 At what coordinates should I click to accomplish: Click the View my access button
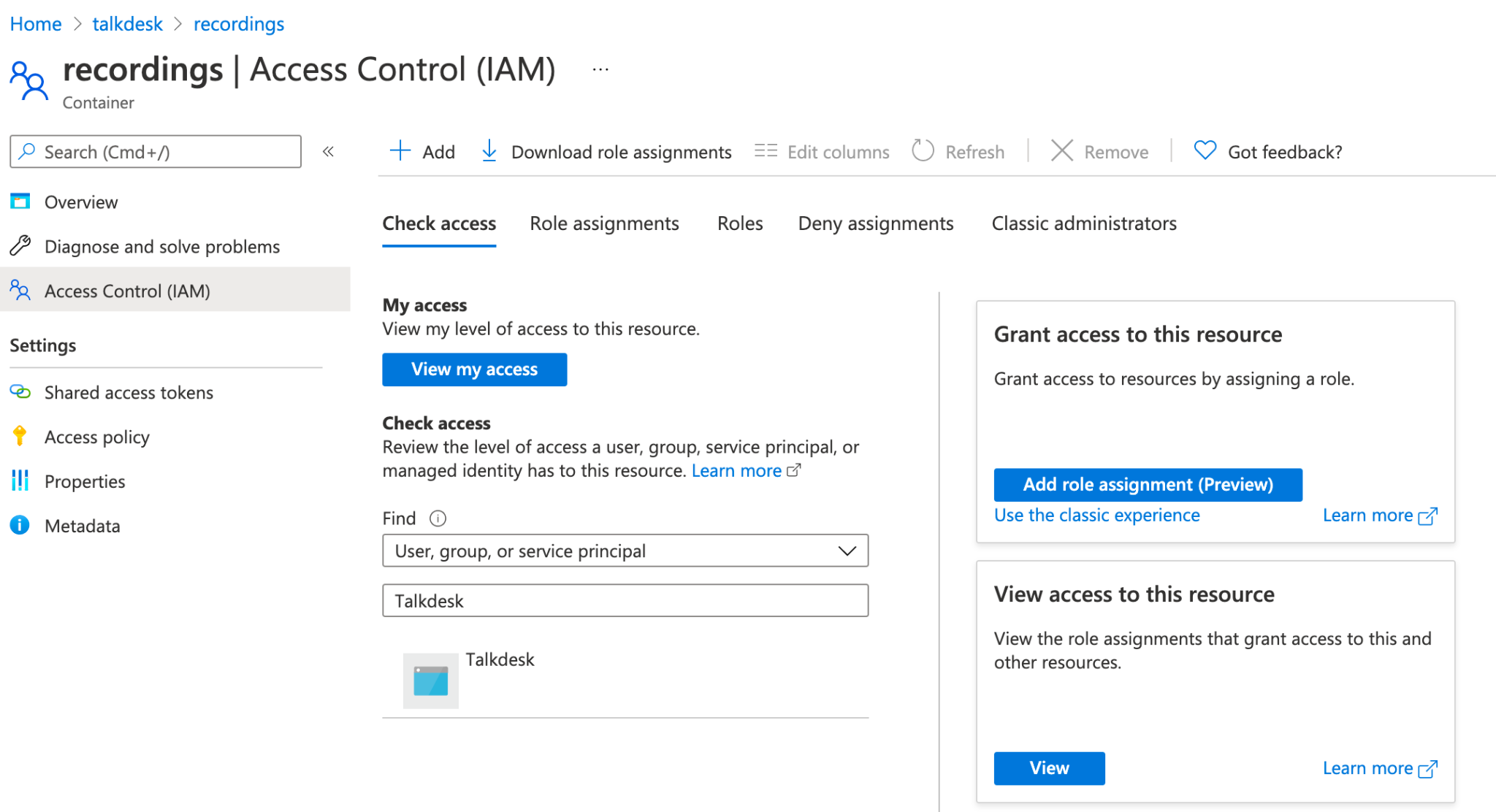[x=475, y=369]
